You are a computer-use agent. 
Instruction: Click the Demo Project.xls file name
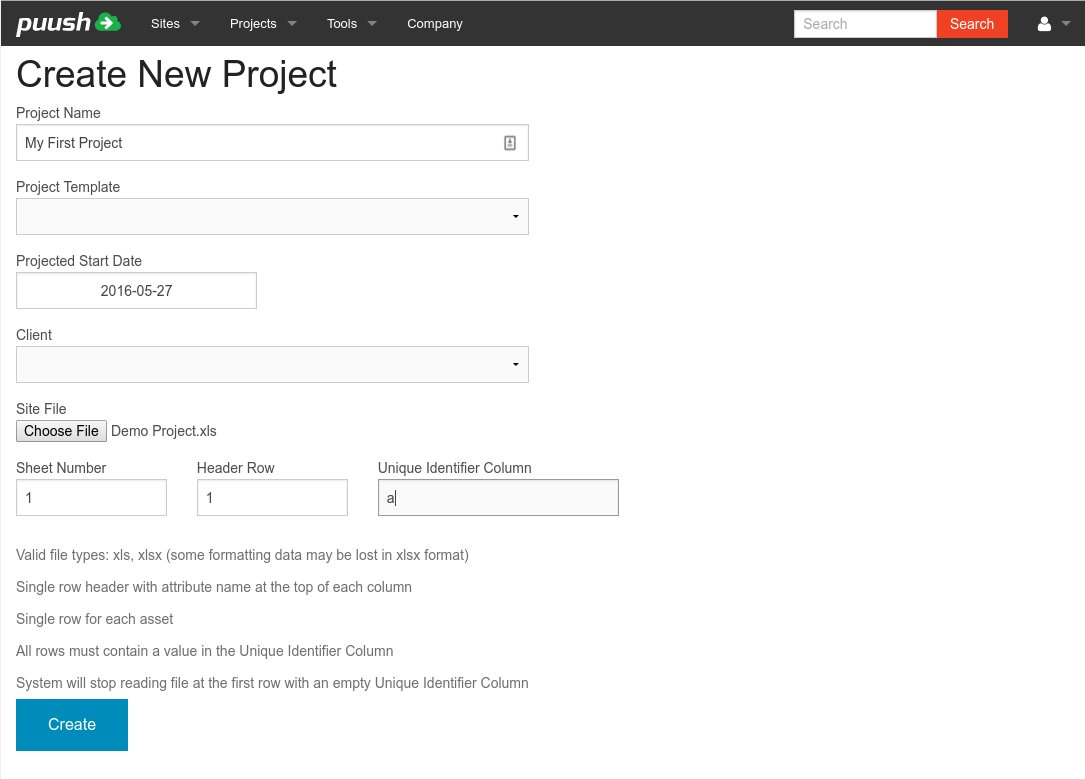pos(164,431)
